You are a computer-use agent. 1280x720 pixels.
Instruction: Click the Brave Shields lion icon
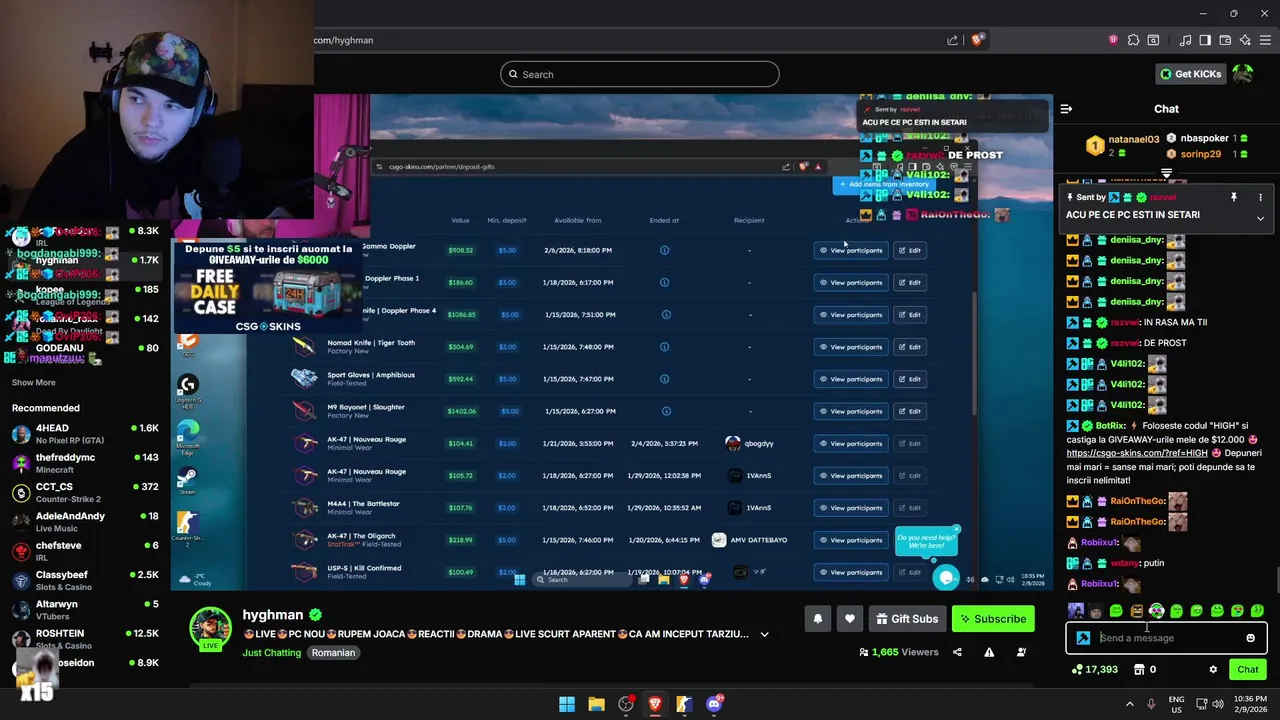pyautogui.click(x=978, y=40)
